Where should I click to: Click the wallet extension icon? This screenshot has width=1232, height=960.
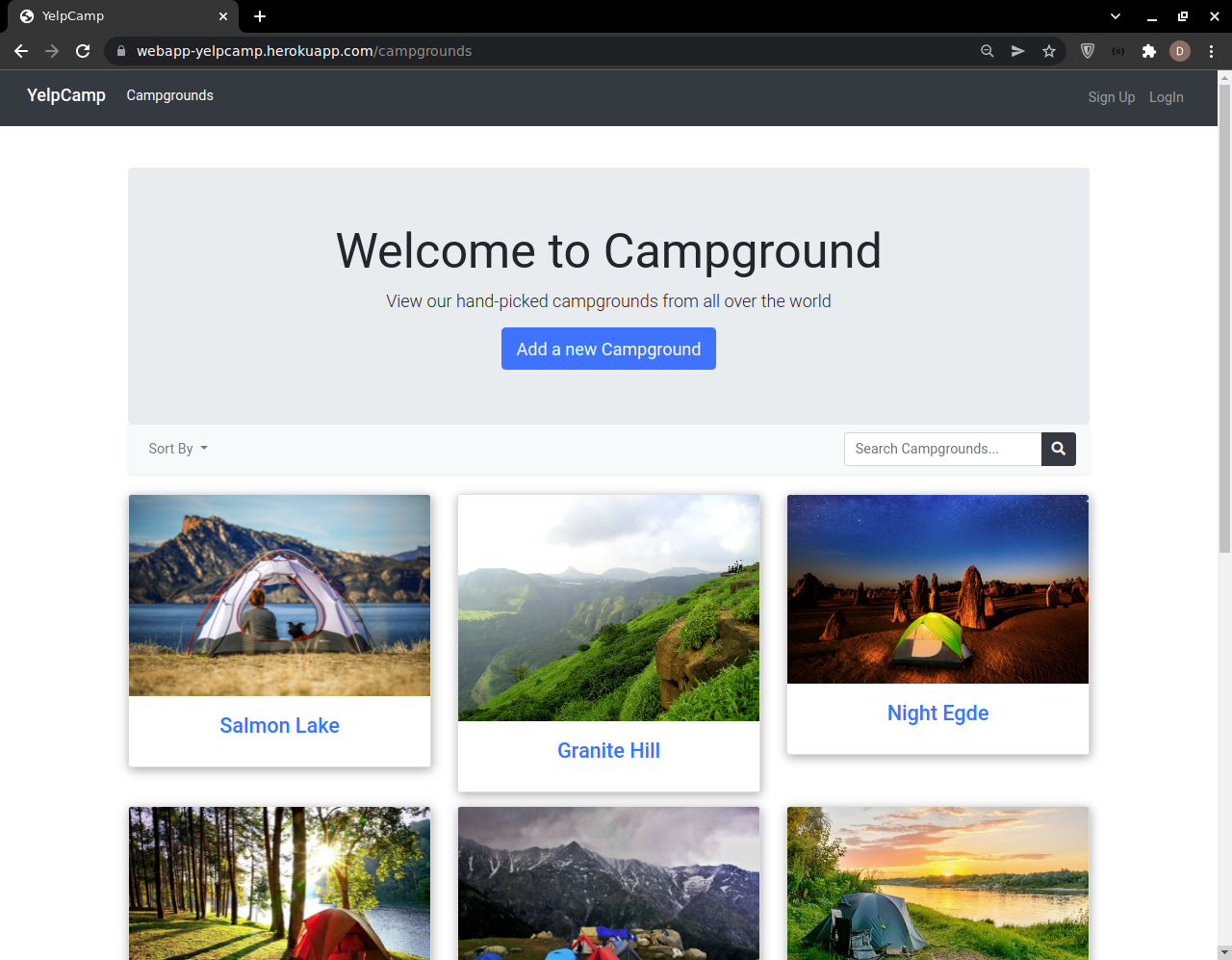tap(1117, 51)
